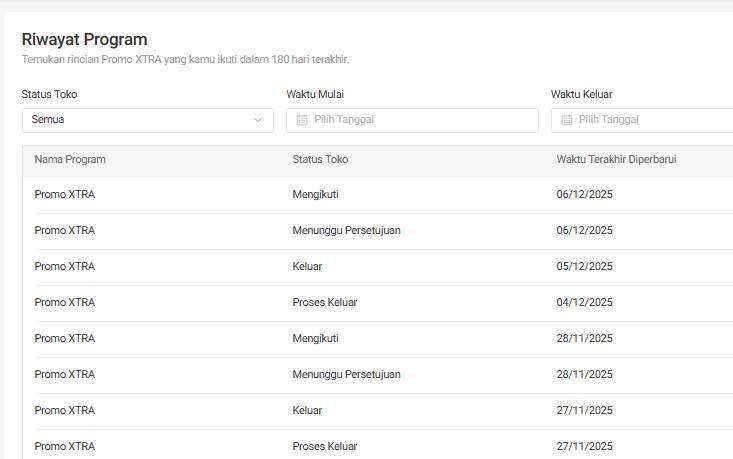Select the Mengikuti status dated 28/11/2025
733x459 pixels.
pyautogui.click(x=315, y=338)
